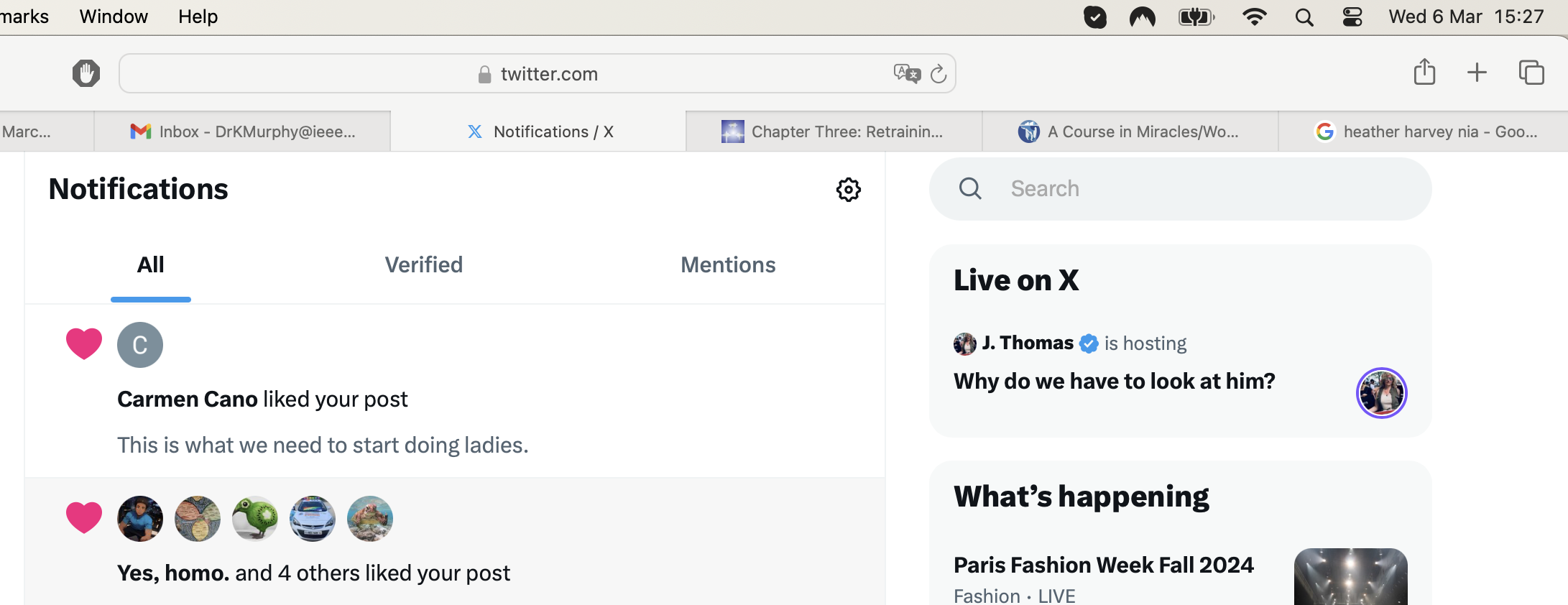The width and height of the screenshot is (1568, 605).
Task: Open macOS Control Center icon
Action: point(1352,17)
